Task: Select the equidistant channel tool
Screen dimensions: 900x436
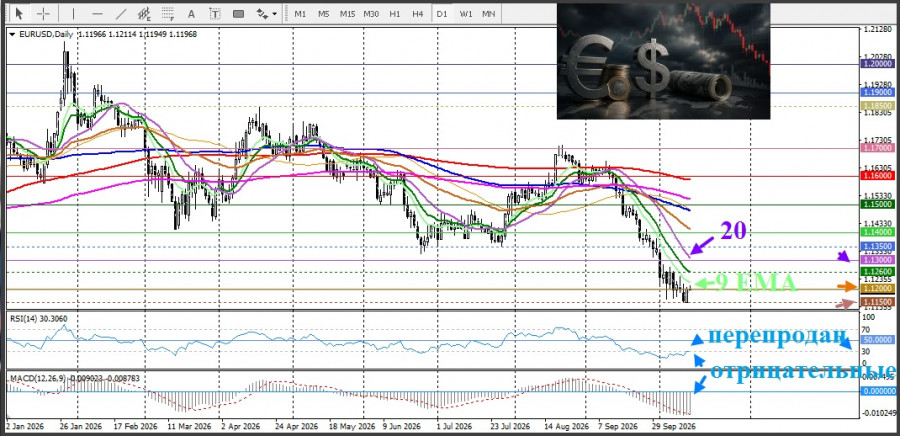Action: click(x=144, y=13)
